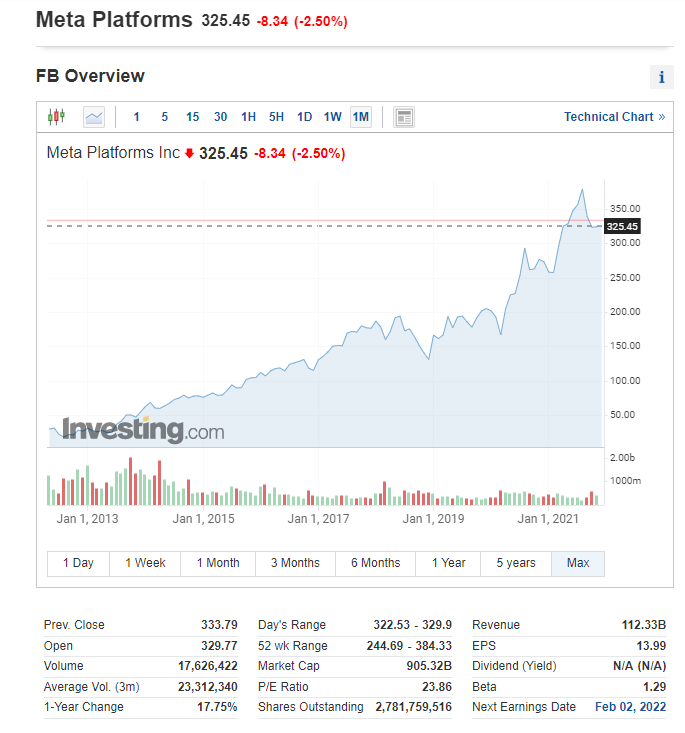Click the P/E Ratio value 23.86
Viewport: 685px width, 733px height.
[x=437, y=687]
